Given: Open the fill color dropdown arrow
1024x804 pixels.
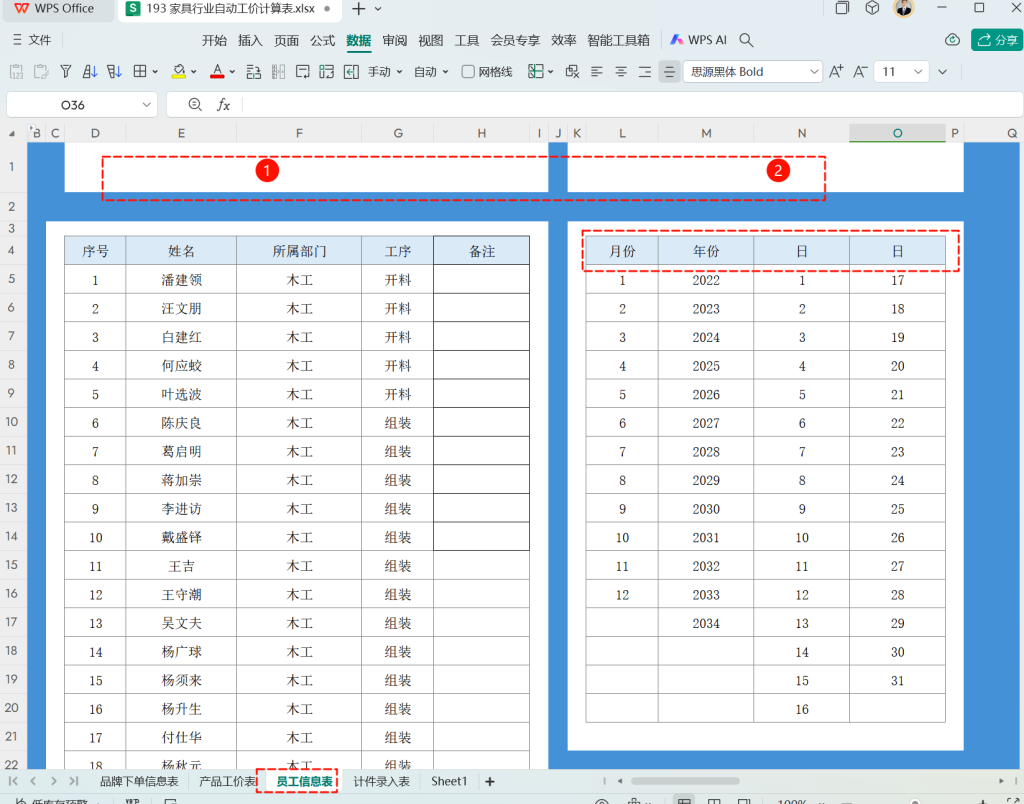Looking at the screenshot, I should pos(193,72).
